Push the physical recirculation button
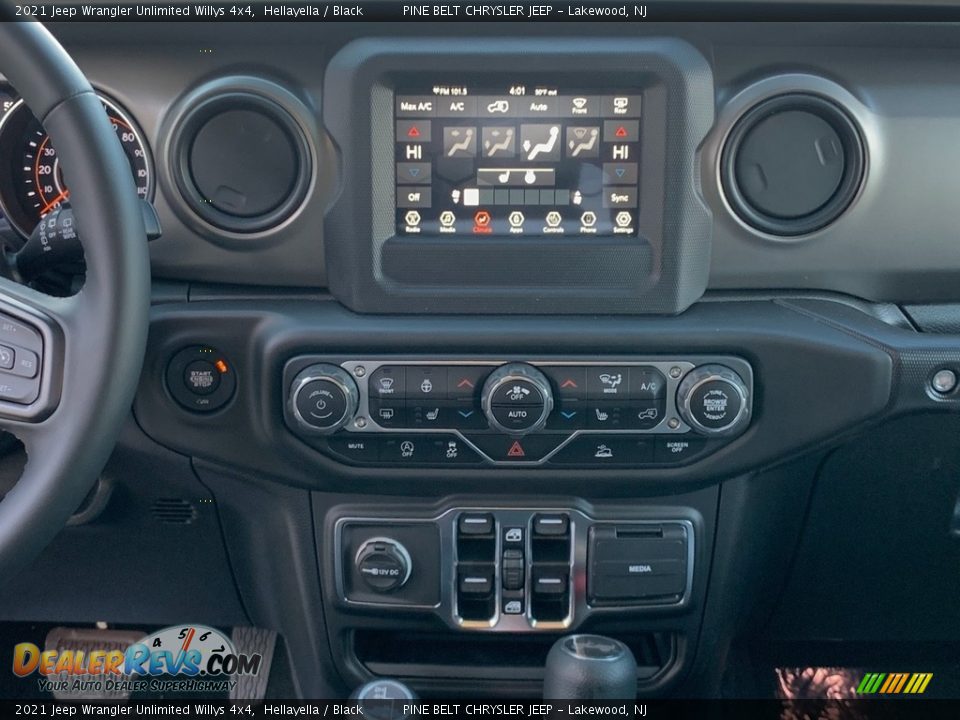The width and height of the screenshot is (960, 720). 647,414
